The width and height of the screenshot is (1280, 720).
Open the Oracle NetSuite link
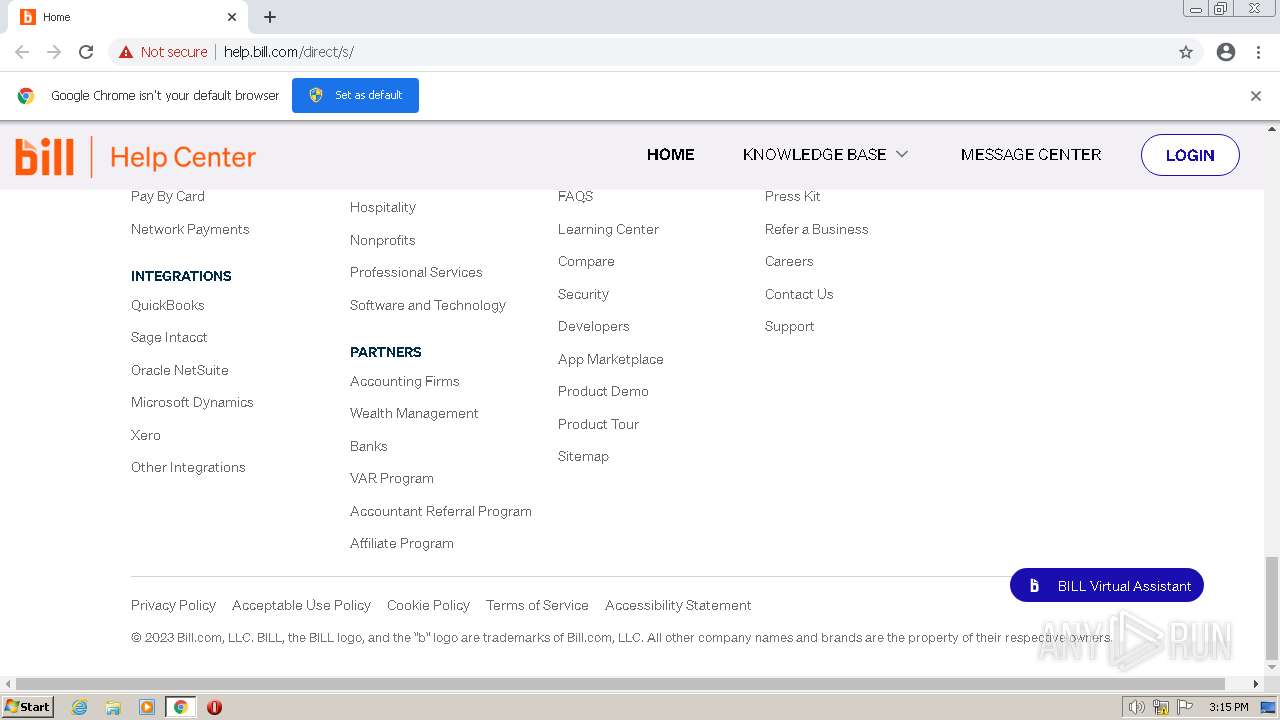[180, 370]
